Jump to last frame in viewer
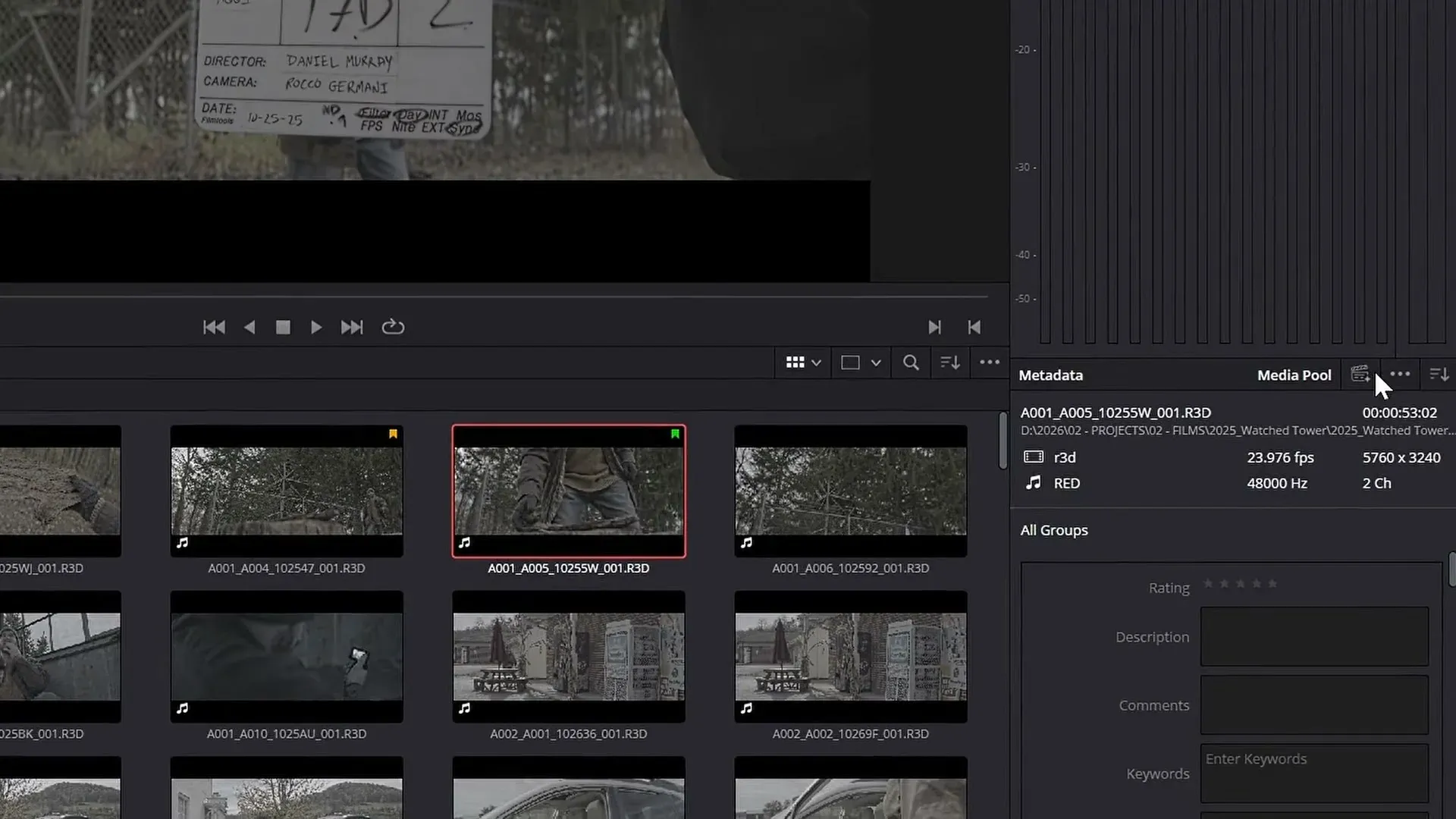The height and width of the screenshot is (819, 1456). pyautogui.click(x=352, y=327)
